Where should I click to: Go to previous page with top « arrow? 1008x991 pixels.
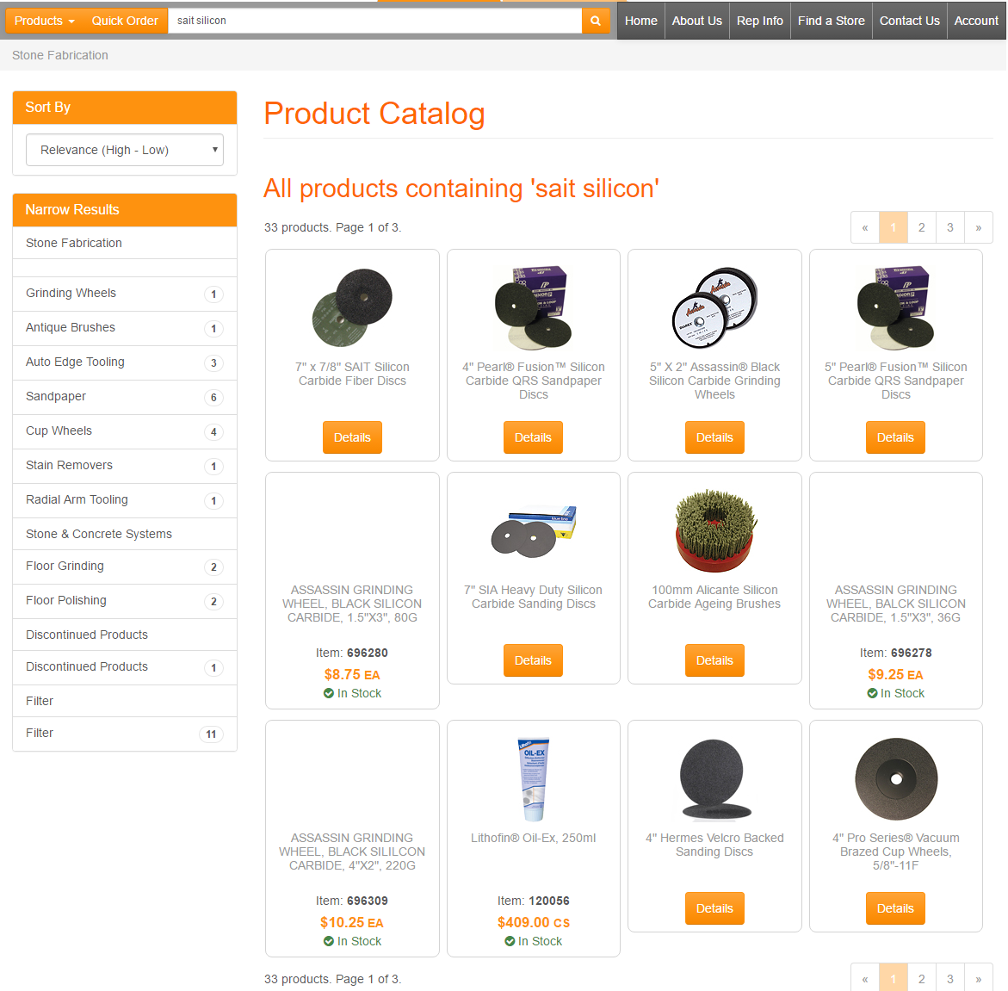[x=865, y=228]
